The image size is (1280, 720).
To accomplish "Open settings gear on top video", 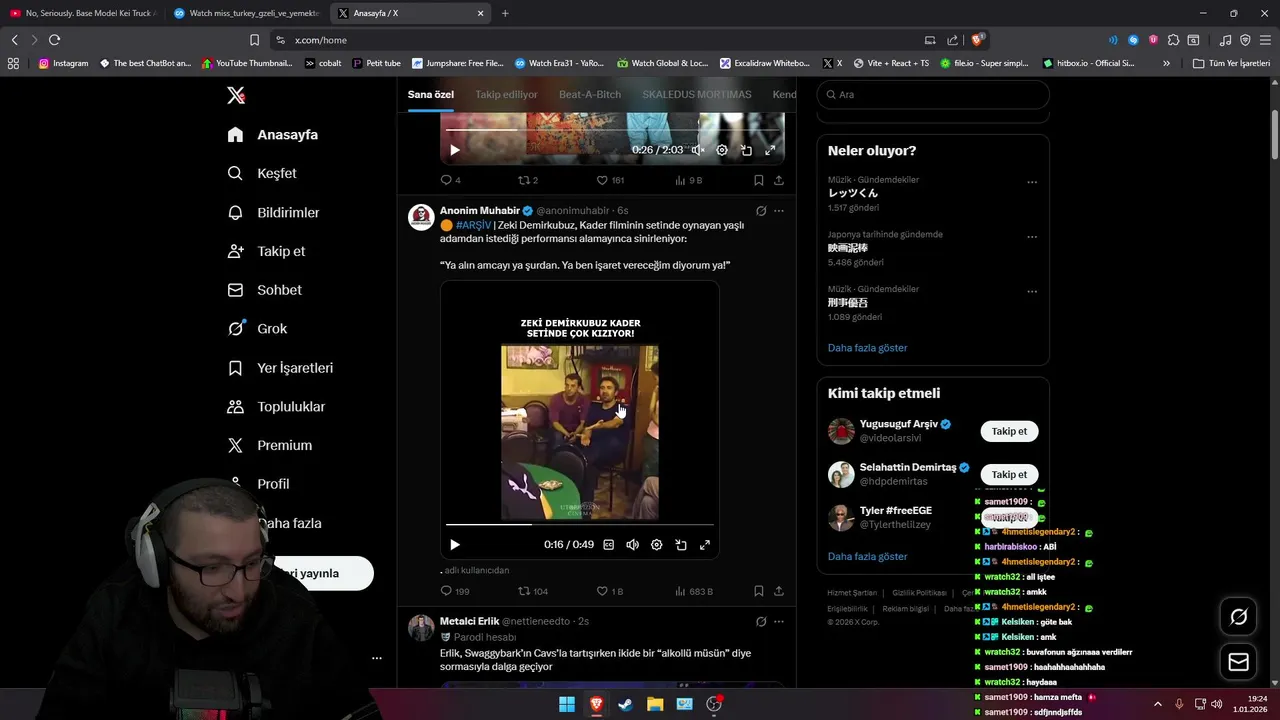I will point(722,150).
